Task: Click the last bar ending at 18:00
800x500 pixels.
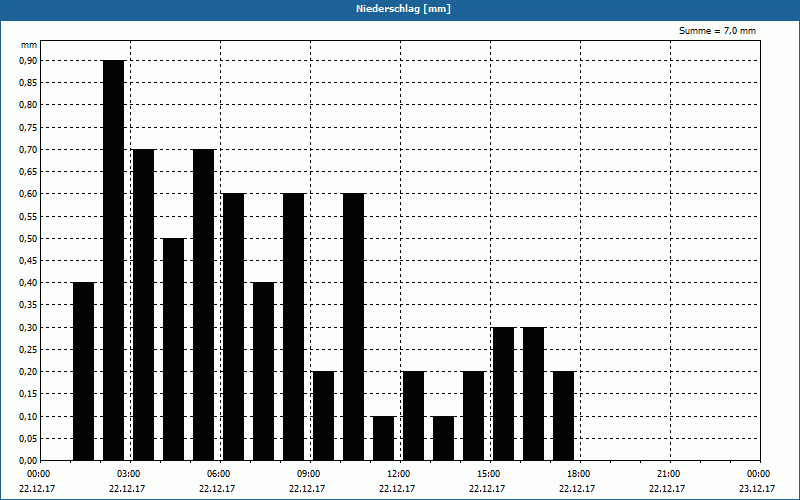Action: point(564,416)
